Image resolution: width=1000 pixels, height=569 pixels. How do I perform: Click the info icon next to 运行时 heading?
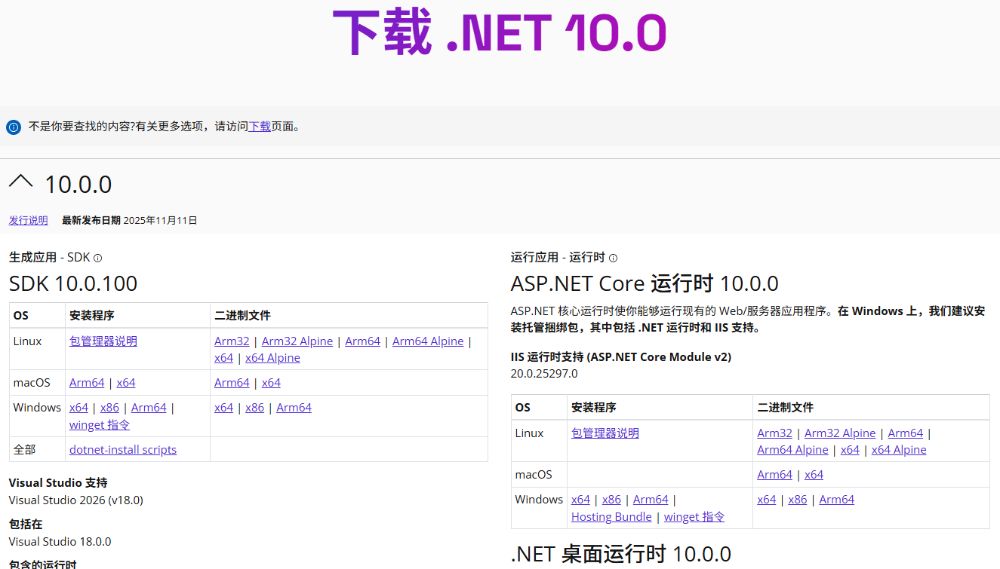click(x=613, y=258)
